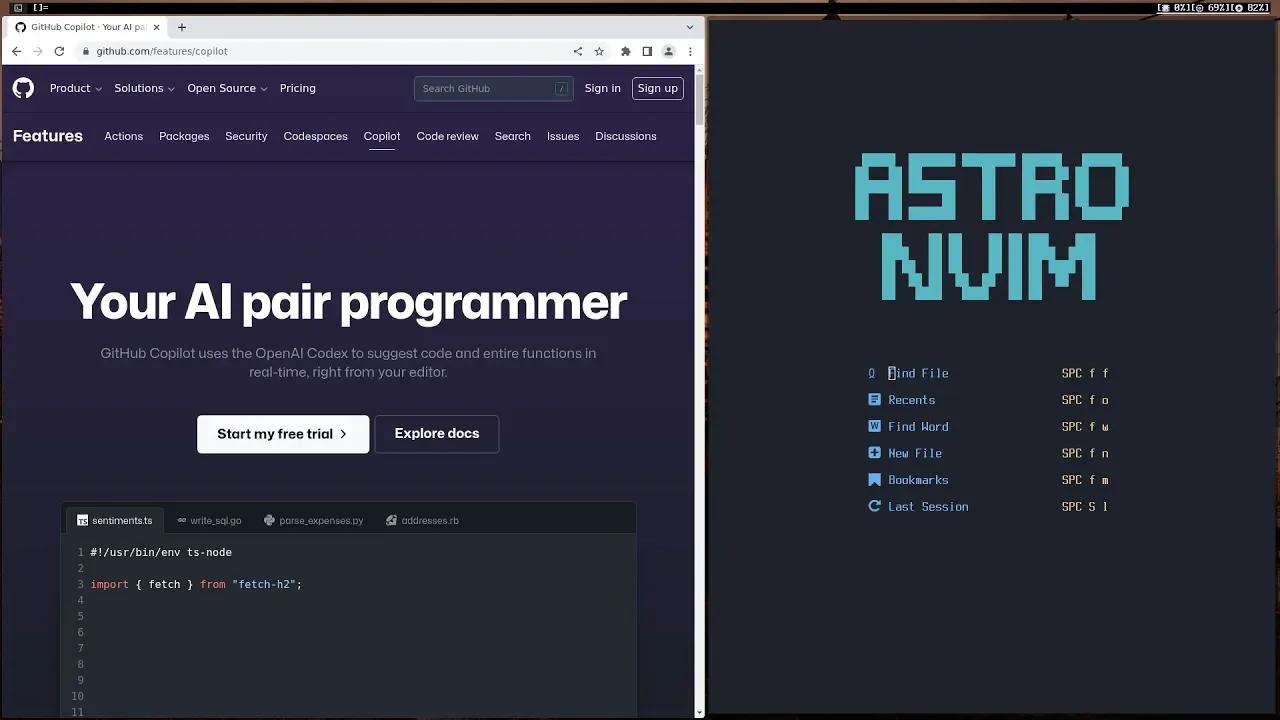Expand the Product dropdown menu
Image resolution: width=1280 pixels, height=720 pixels.
tap(76, 88)
